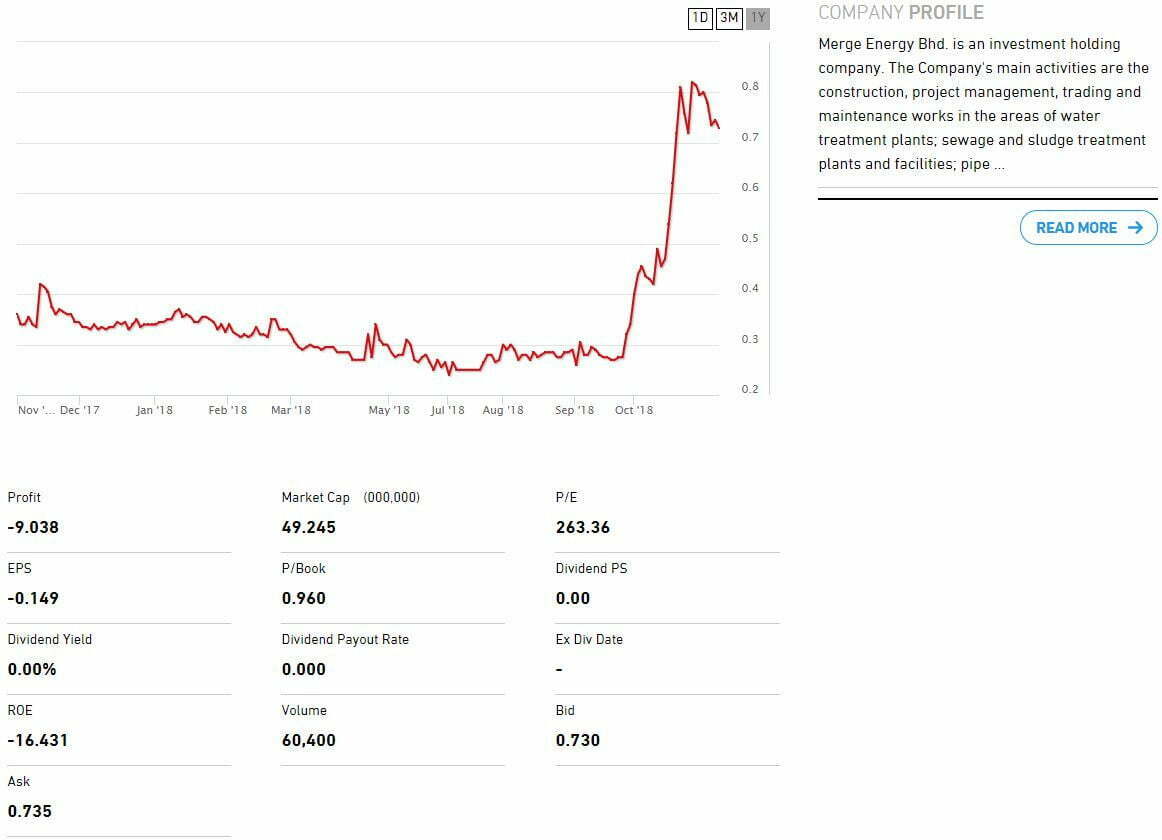Screen dimensions: 1162x840
Task: Click the Sep '18 timeline label
Action: (x=574, y=410)
